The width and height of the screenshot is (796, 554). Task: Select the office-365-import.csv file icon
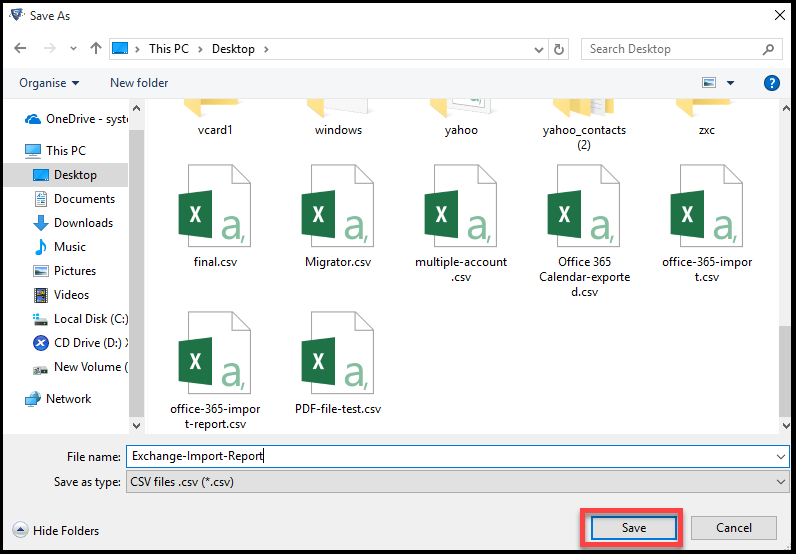pyautogui.click(x=706, y=206)
